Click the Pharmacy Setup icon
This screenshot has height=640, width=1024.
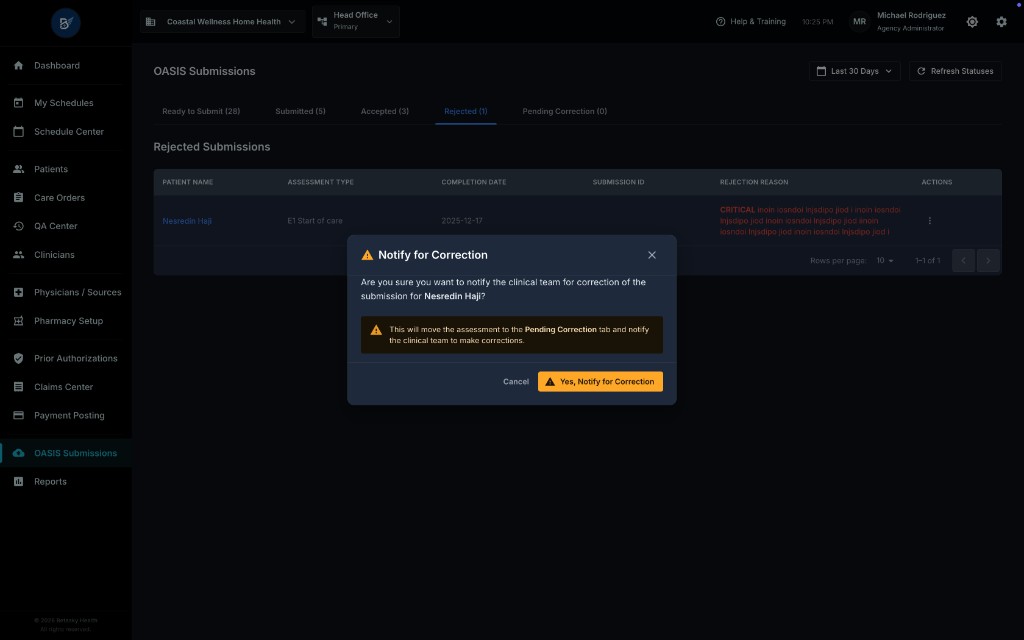point(18,321)
